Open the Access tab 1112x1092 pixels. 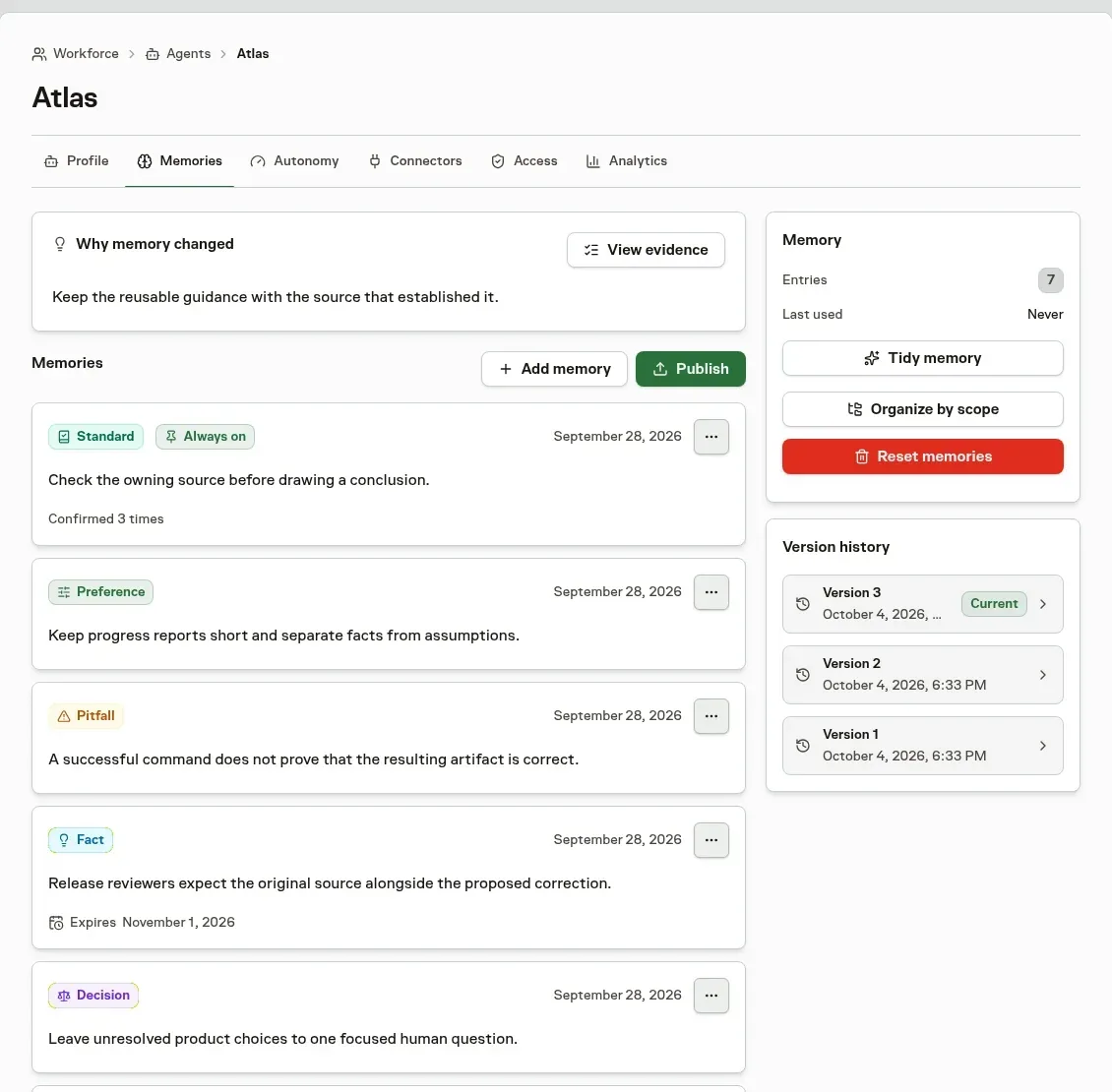coord(525,161)
